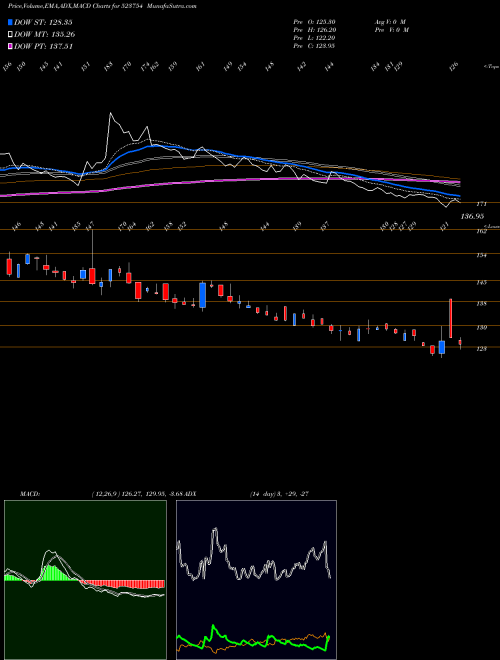The width and height of the screenshot is (500, 660).
Task: Click the blue DOW ST legend swatch
Action: pos(11,23)
